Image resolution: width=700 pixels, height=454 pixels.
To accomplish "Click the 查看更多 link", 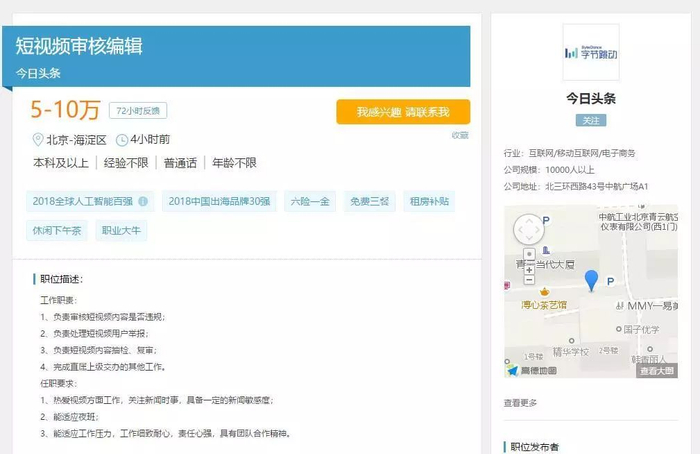I will tap(520, 403).
